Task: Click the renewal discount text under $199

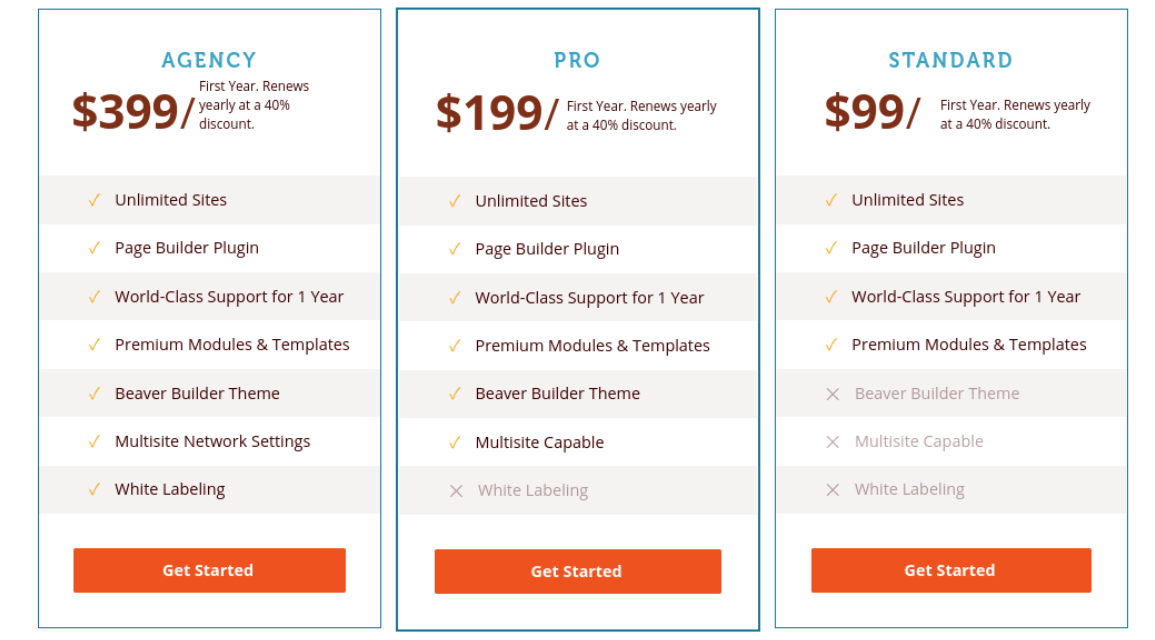Action: tap(640, 115)
